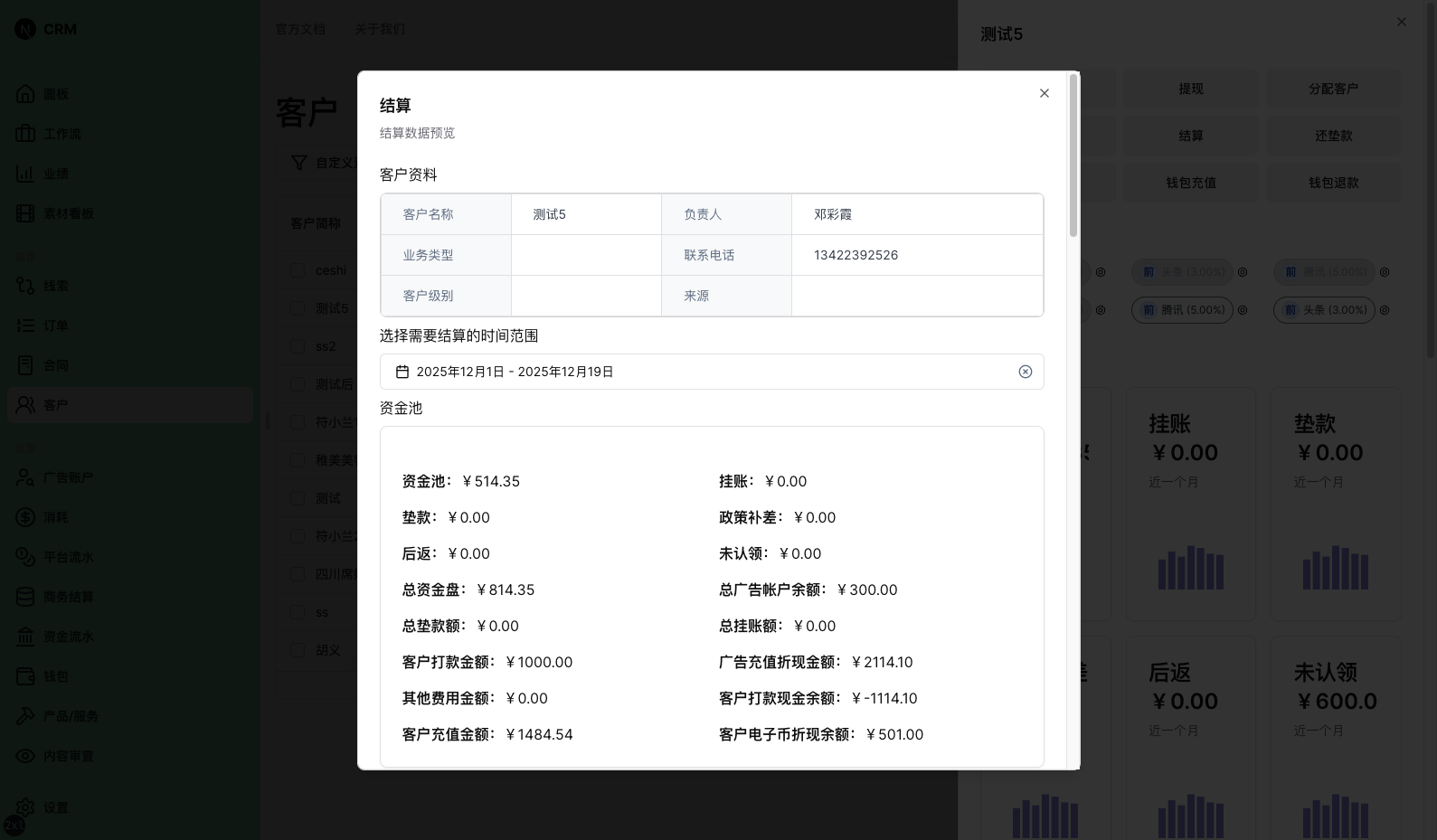Viewport: 1437px width, 840px height.
Task: Click the 订单 orders list icon
Action: (x=25, y=326)
